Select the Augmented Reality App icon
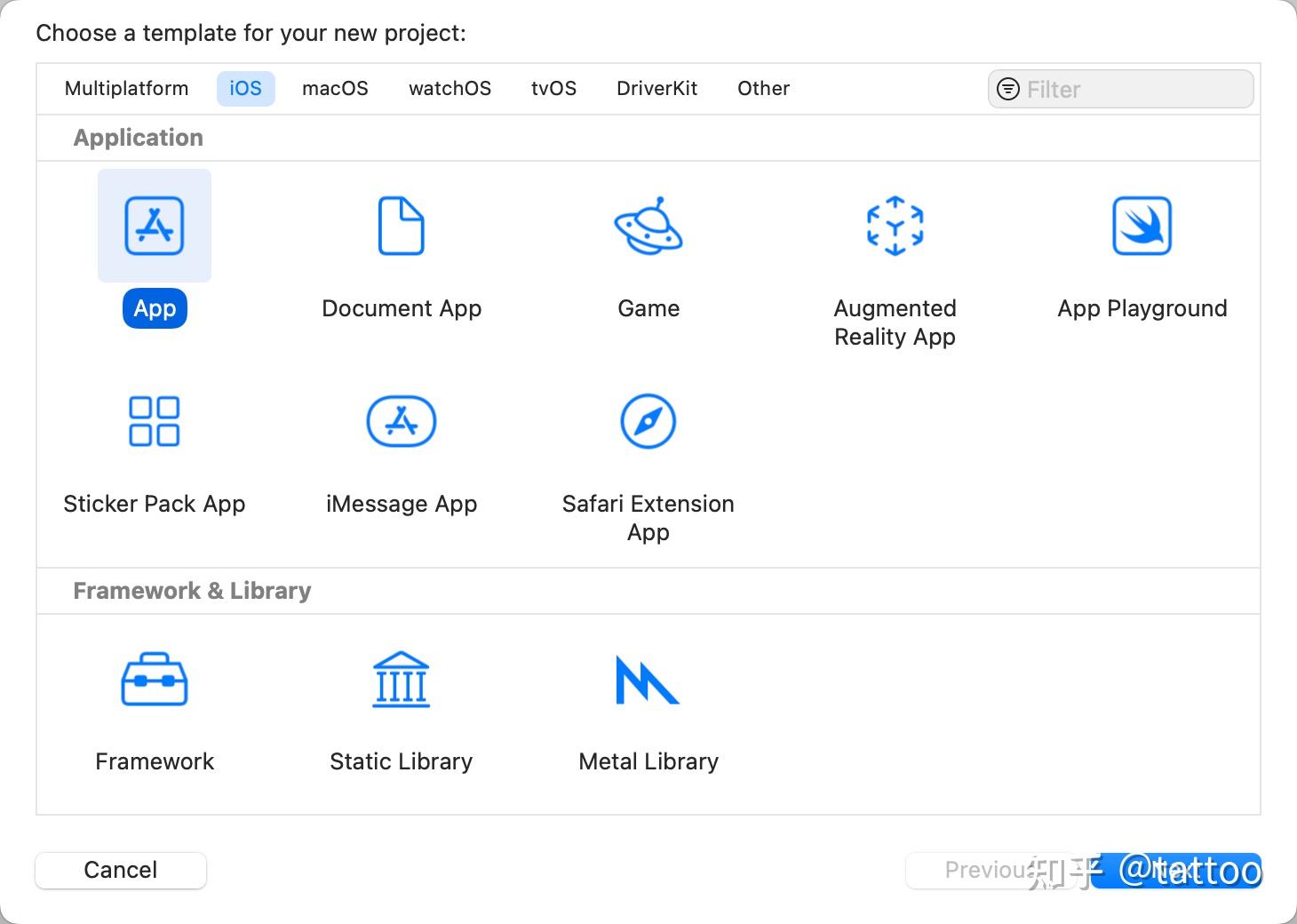The image size is (1297, 924). [895, 226]
